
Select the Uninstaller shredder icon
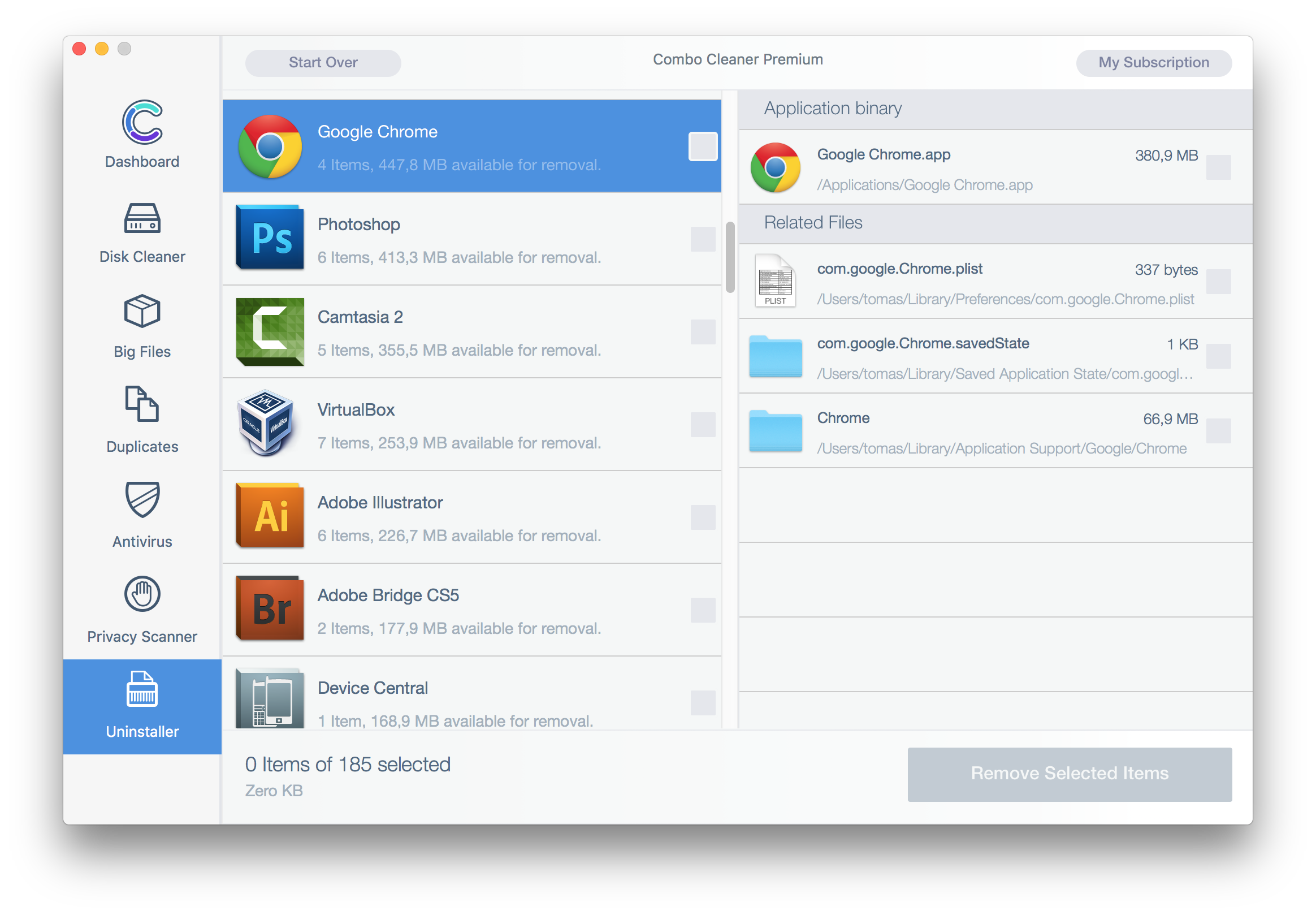tap(142, 689)
